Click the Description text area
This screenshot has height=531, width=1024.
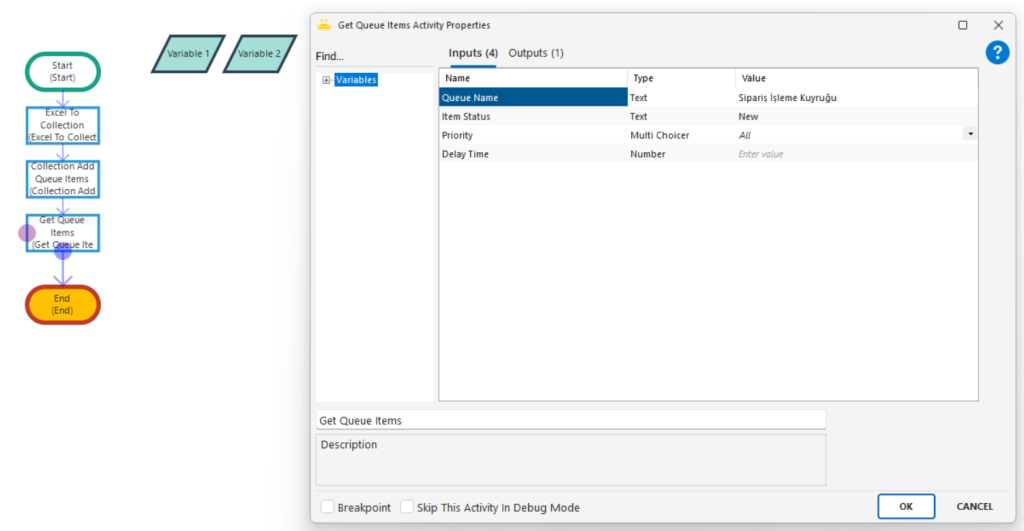click(x=570, y=460)
